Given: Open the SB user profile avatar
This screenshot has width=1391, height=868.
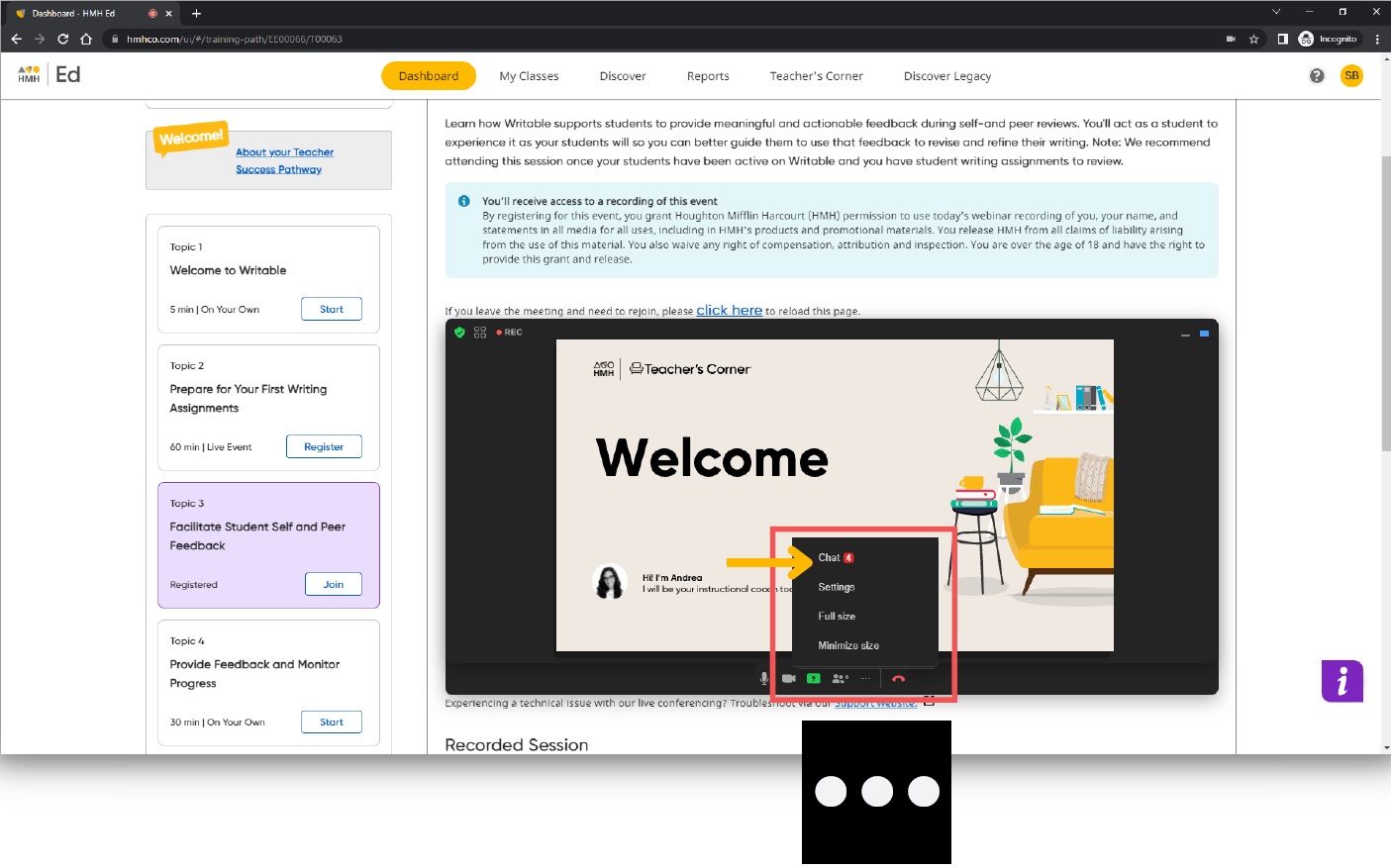Looking at the screenshot, I should click(1351, 76).
